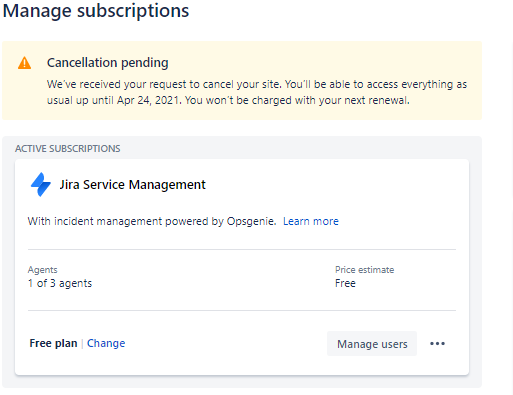Screen dimensions: 513x395
Task: Click the Free price value
Action: (345, 283)
